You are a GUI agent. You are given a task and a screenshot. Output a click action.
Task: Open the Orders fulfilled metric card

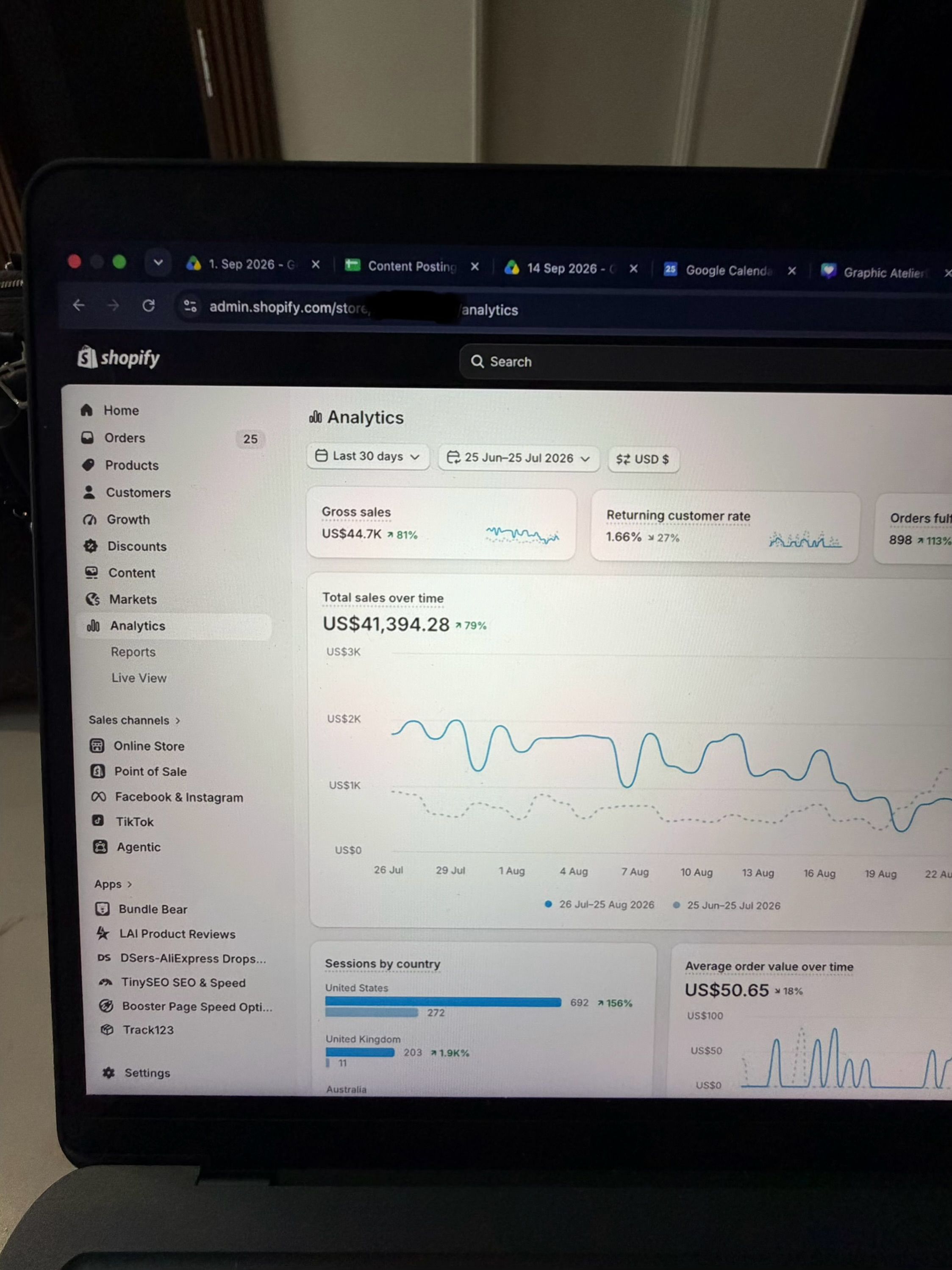point(913,529)
